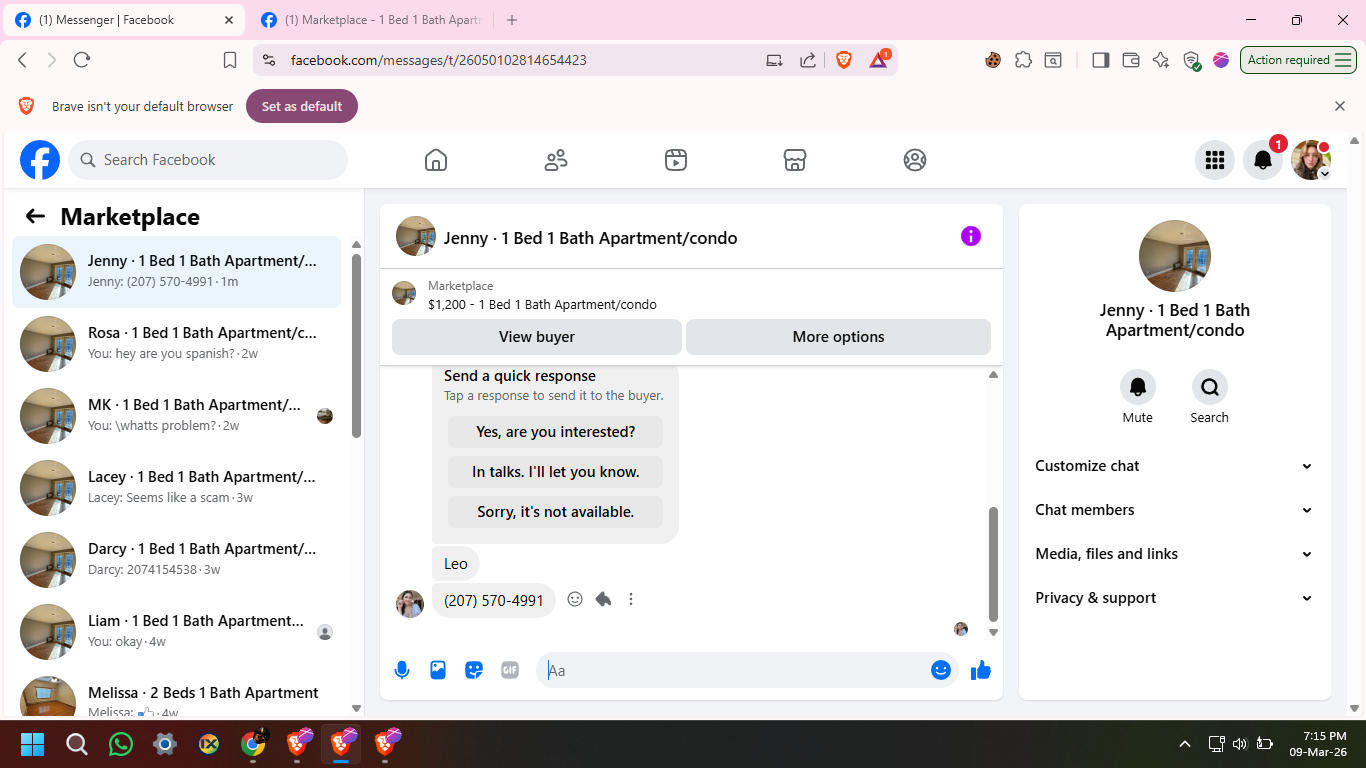1366x768 pixels.
Task: Send 'Sorry, it's not available.' response
Action: [555, 512]
